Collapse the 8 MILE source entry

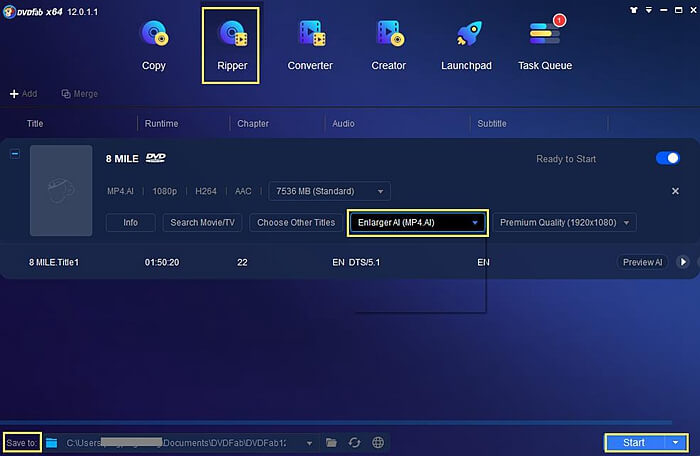15,154
